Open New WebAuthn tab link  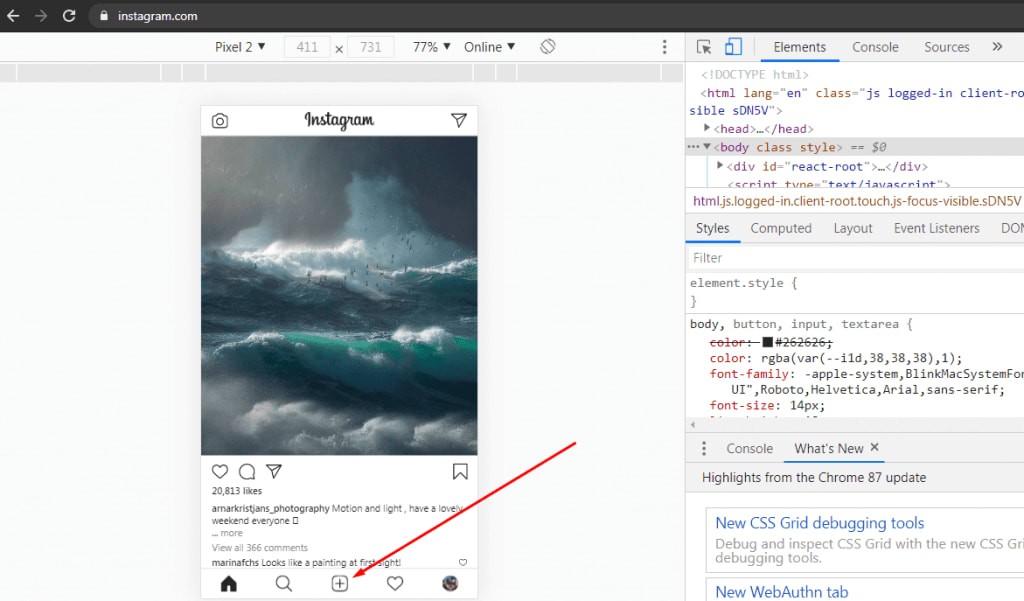(x=782, y=592)
